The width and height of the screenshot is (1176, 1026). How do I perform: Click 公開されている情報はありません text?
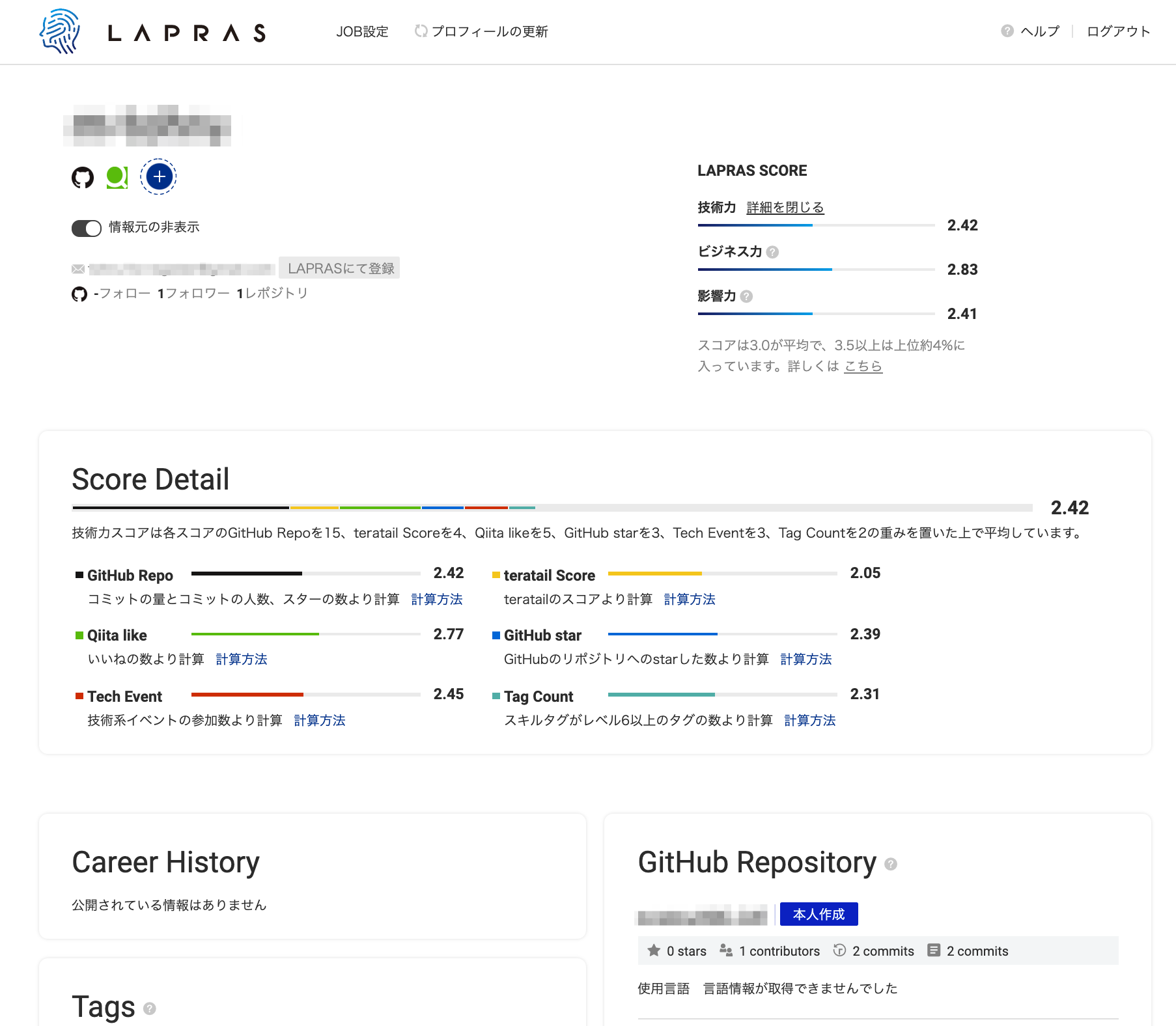coord(169,905)
